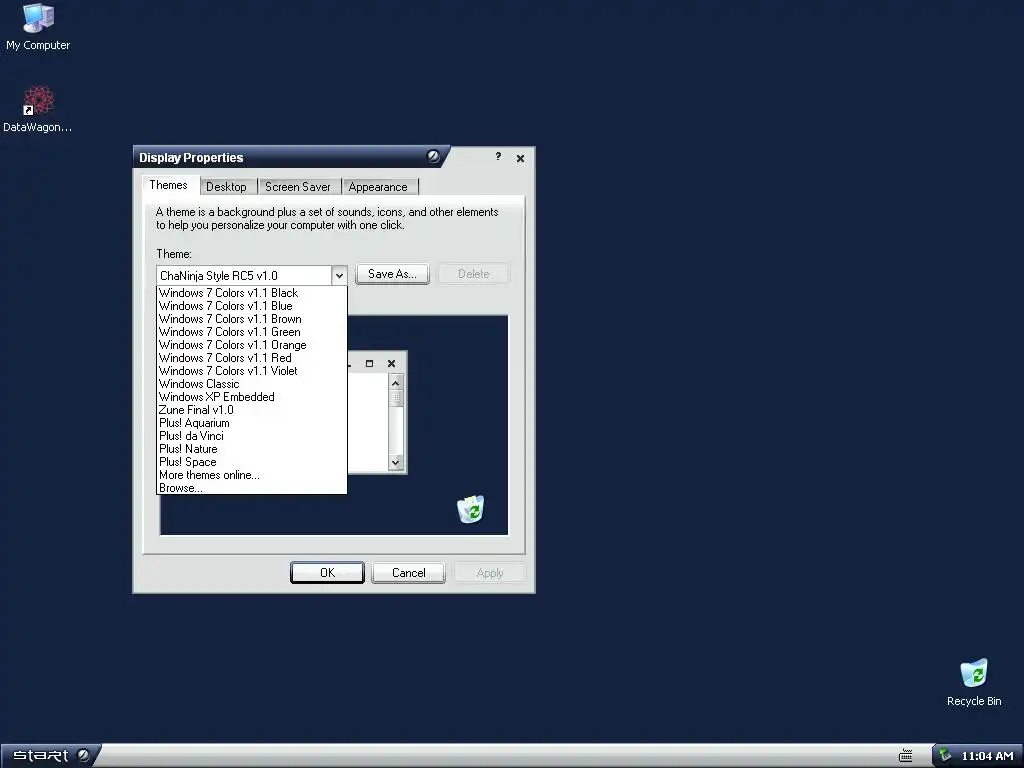Click the clock showing 11:04 AM
1024x768 pixels.
pyautogui.click(x=987, y=756)
